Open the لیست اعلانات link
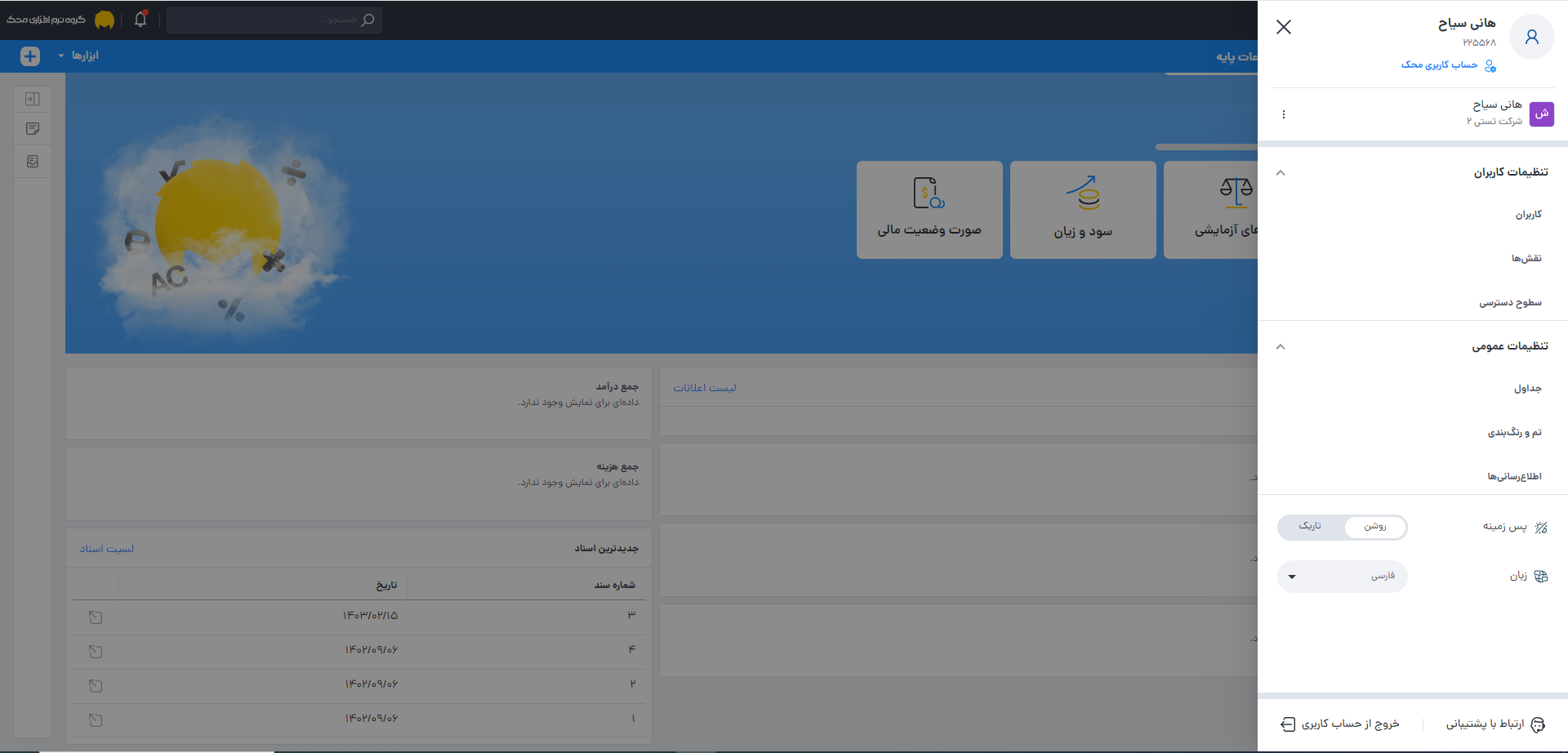 [x=705, y=388]
